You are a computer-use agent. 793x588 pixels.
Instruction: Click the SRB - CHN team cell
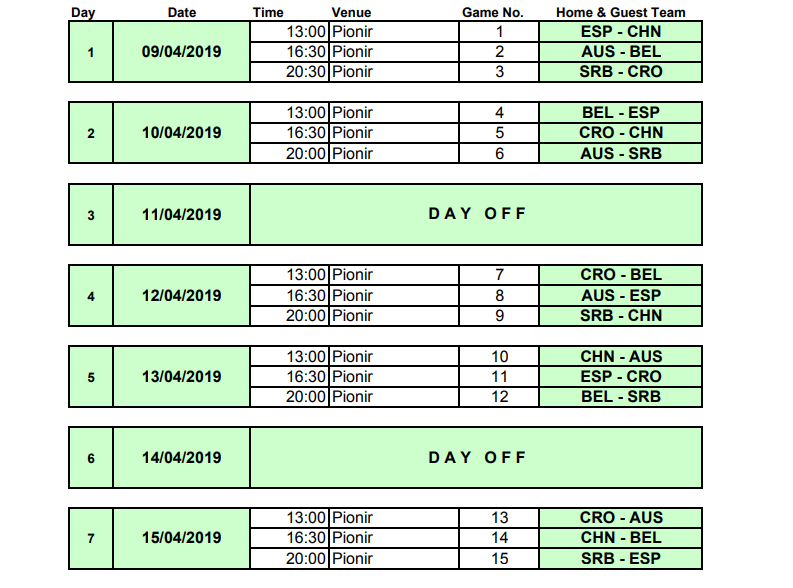click(620, 316)
